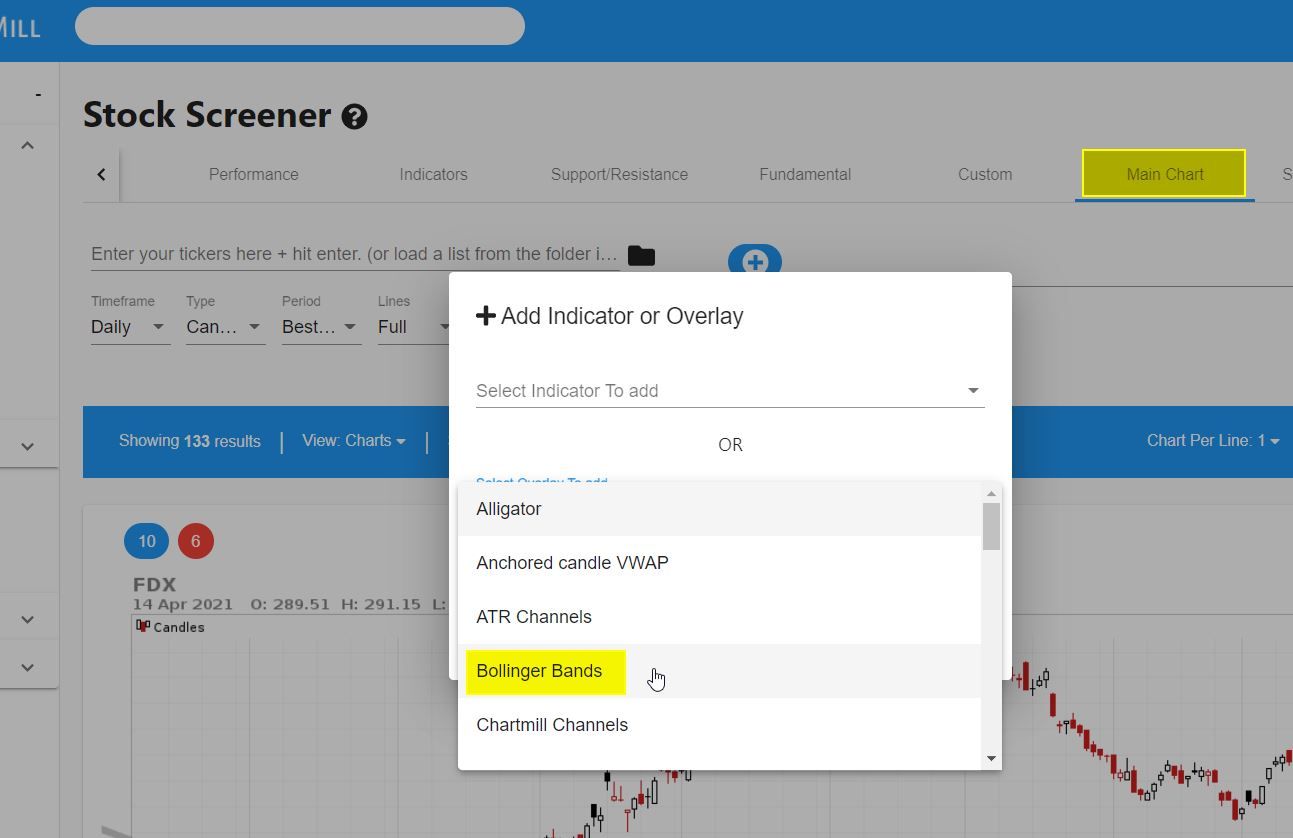Click the top search bar
The height and width of the screenshot is (838, 1293).
[300, 26]
